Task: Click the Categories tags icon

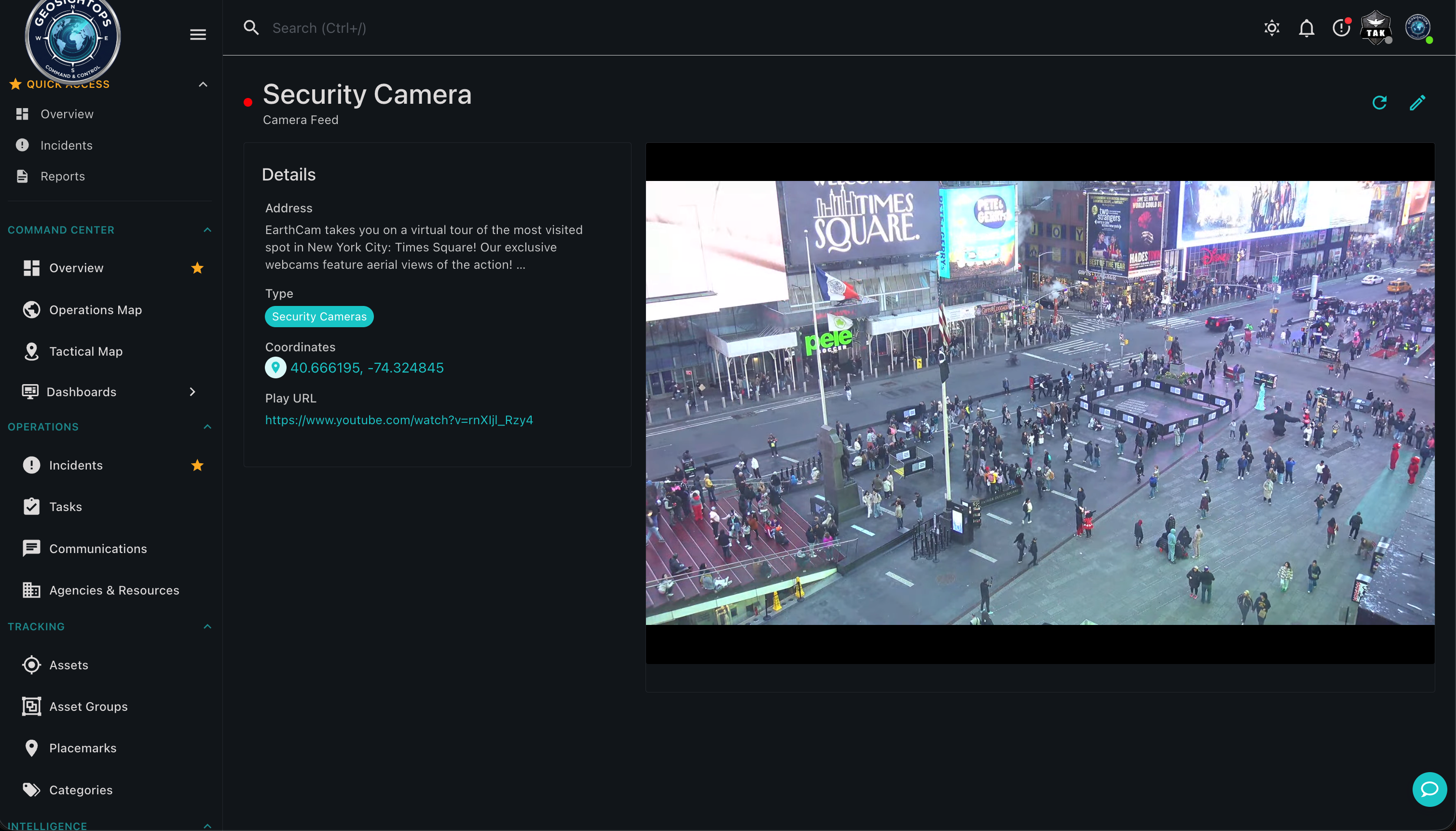Action: tap(31, 790)
